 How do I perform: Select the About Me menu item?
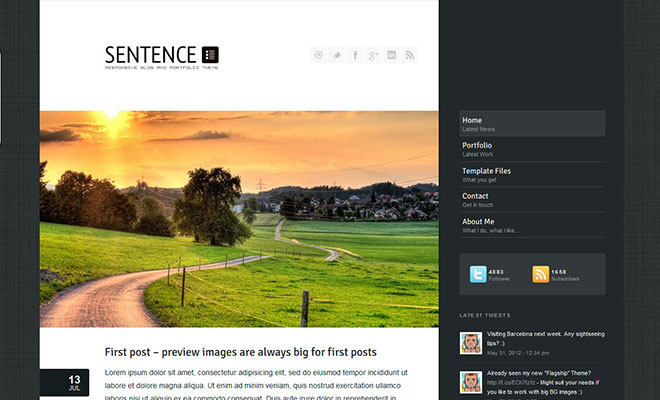pos(532,225)
